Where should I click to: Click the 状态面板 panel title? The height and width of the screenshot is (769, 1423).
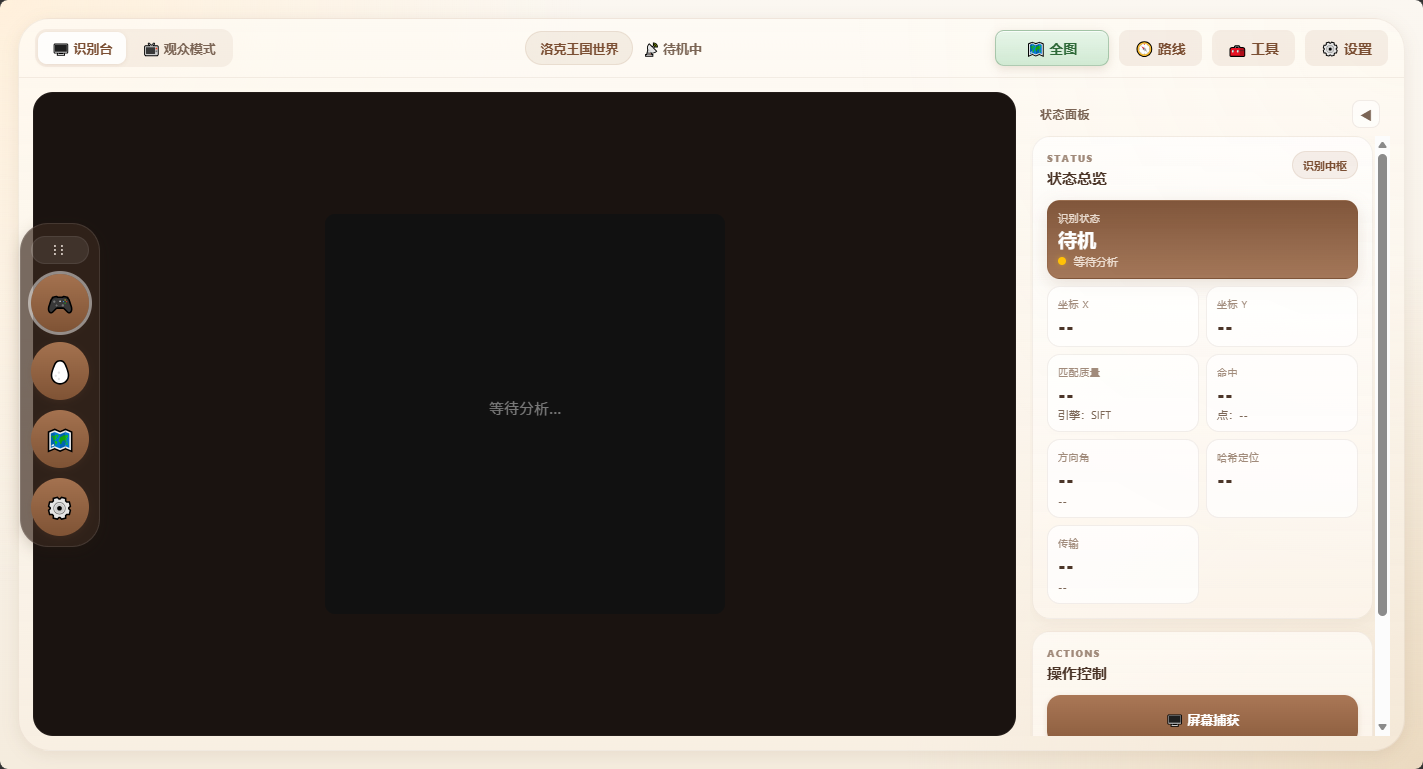point(1065,115)
